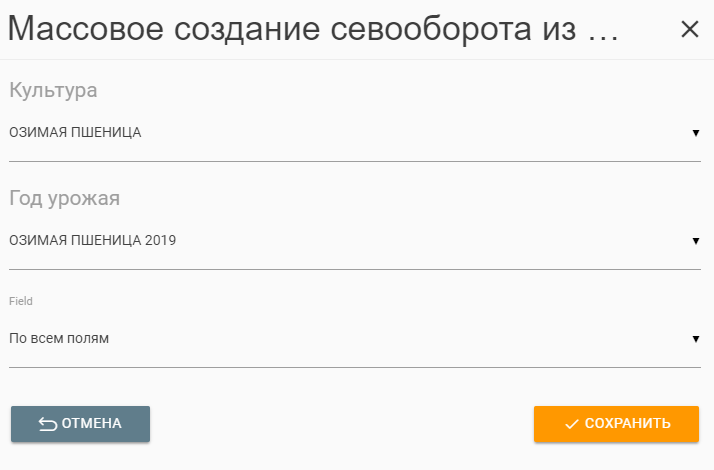Click the back-arrow icon on the Отмена button
Viewport: 714px width, 470px height.
click(48, 424)
